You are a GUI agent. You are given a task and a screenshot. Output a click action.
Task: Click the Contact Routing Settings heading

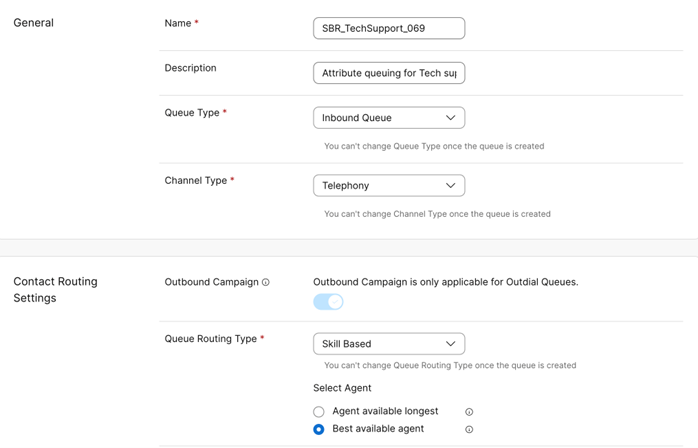click(55, 289)
